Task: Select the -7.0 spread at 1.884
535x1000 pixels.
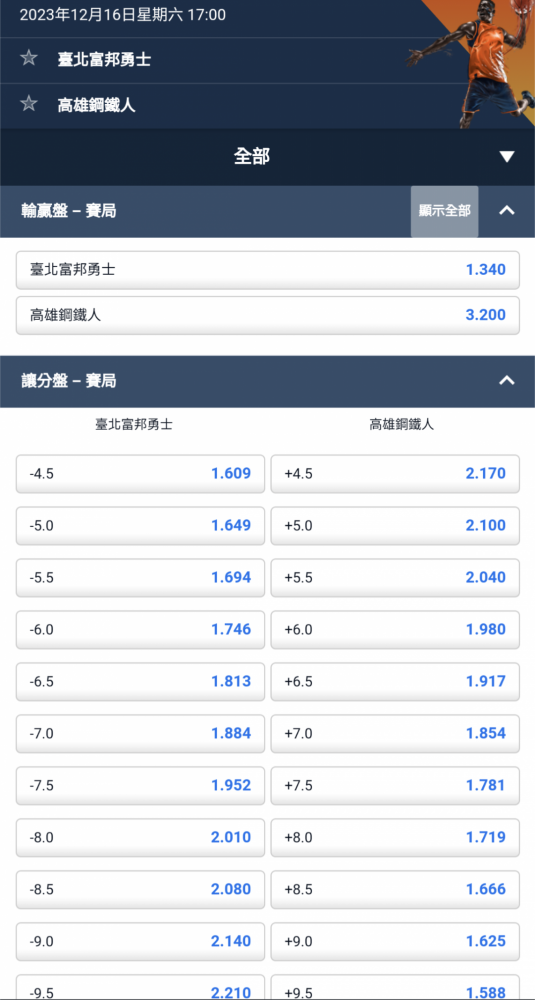Action: click(x=140, y=733)
